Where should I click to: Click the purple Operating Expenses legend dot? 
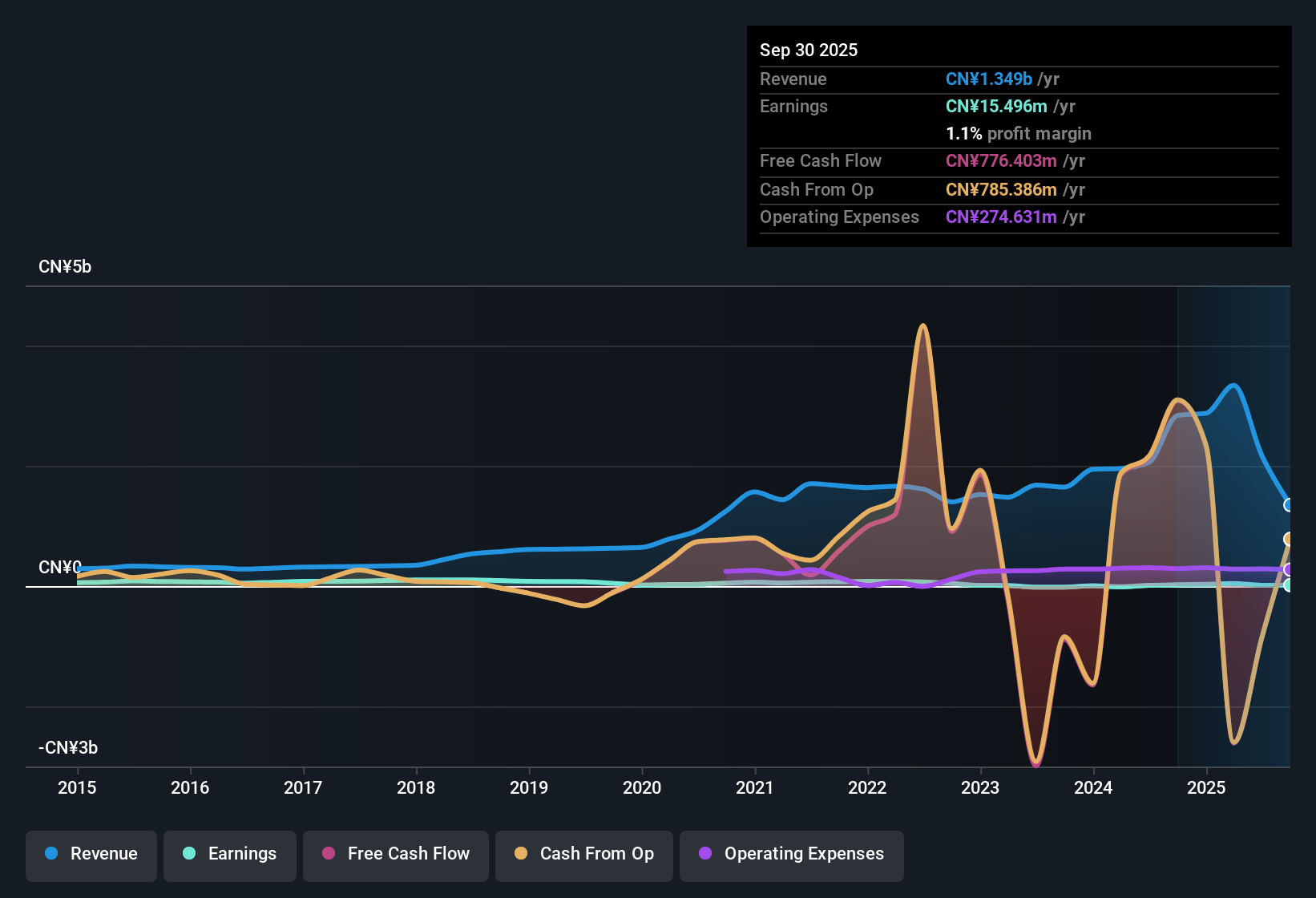(x=705, y=854)
